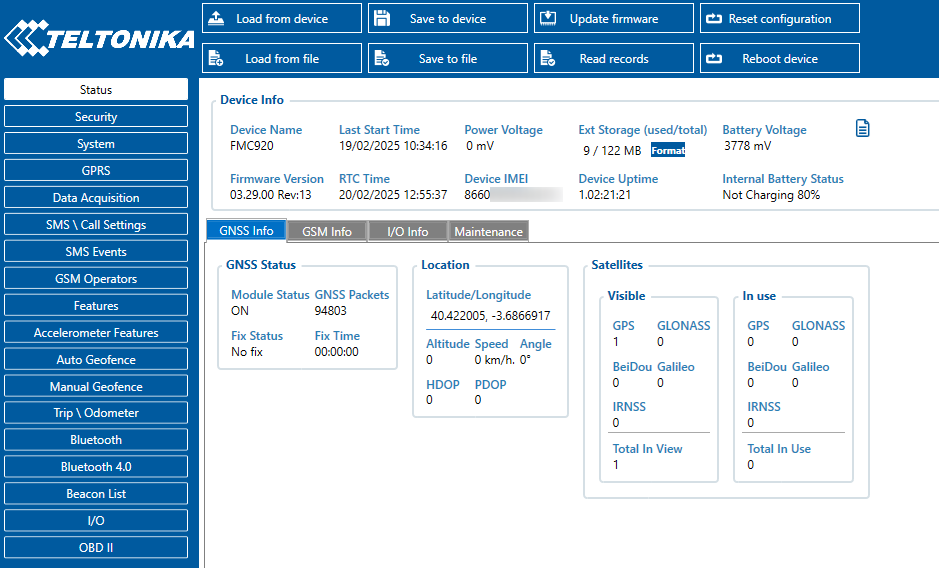Open the Security section in sidebar

(x=96, y=117)
